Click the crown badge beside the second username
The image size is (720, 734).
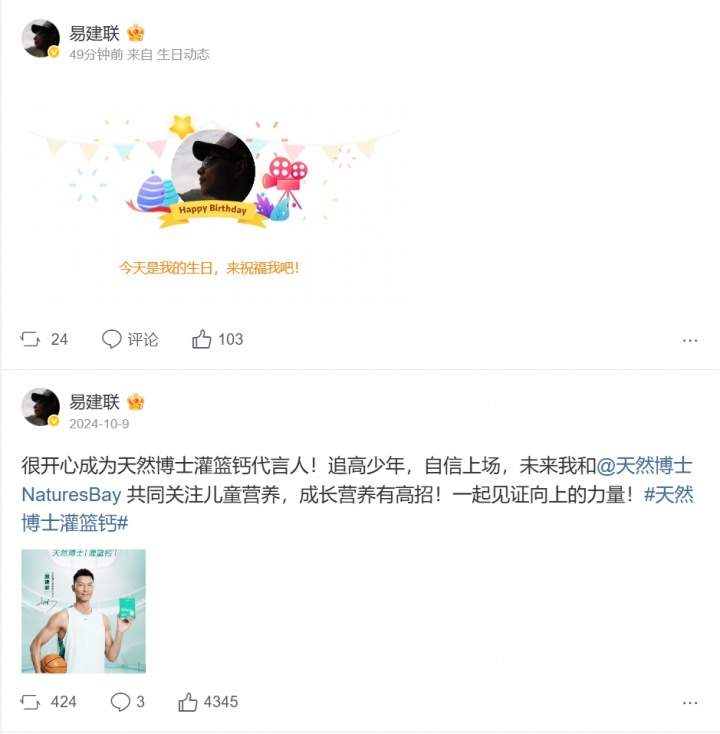(135, 402)
